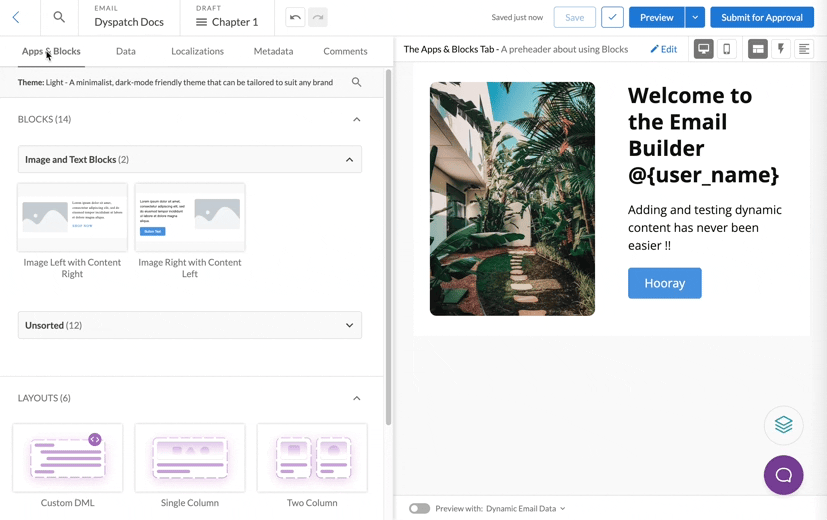827x520 pixels.
Task: Collapse the BLOCKS (14) section
Action: (357, 120)
